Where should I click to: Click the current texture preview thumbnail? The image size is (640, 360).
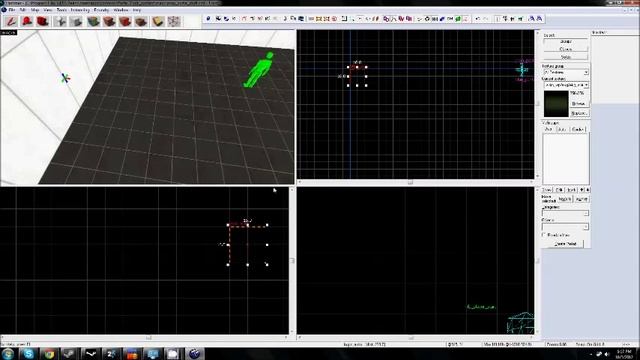tap(556, 104)
